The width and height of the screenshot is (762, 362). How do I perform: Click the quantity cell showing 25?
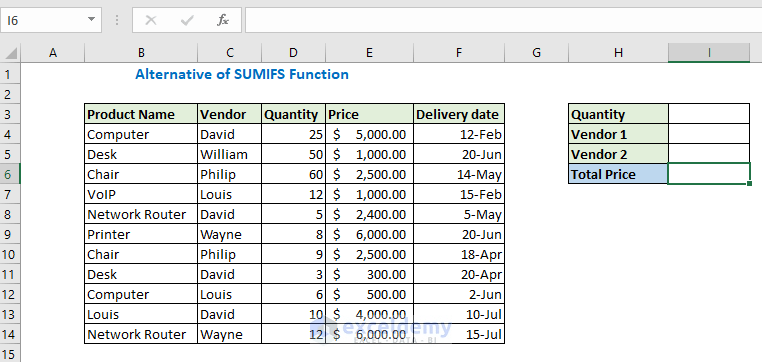(x=294, y=134)
